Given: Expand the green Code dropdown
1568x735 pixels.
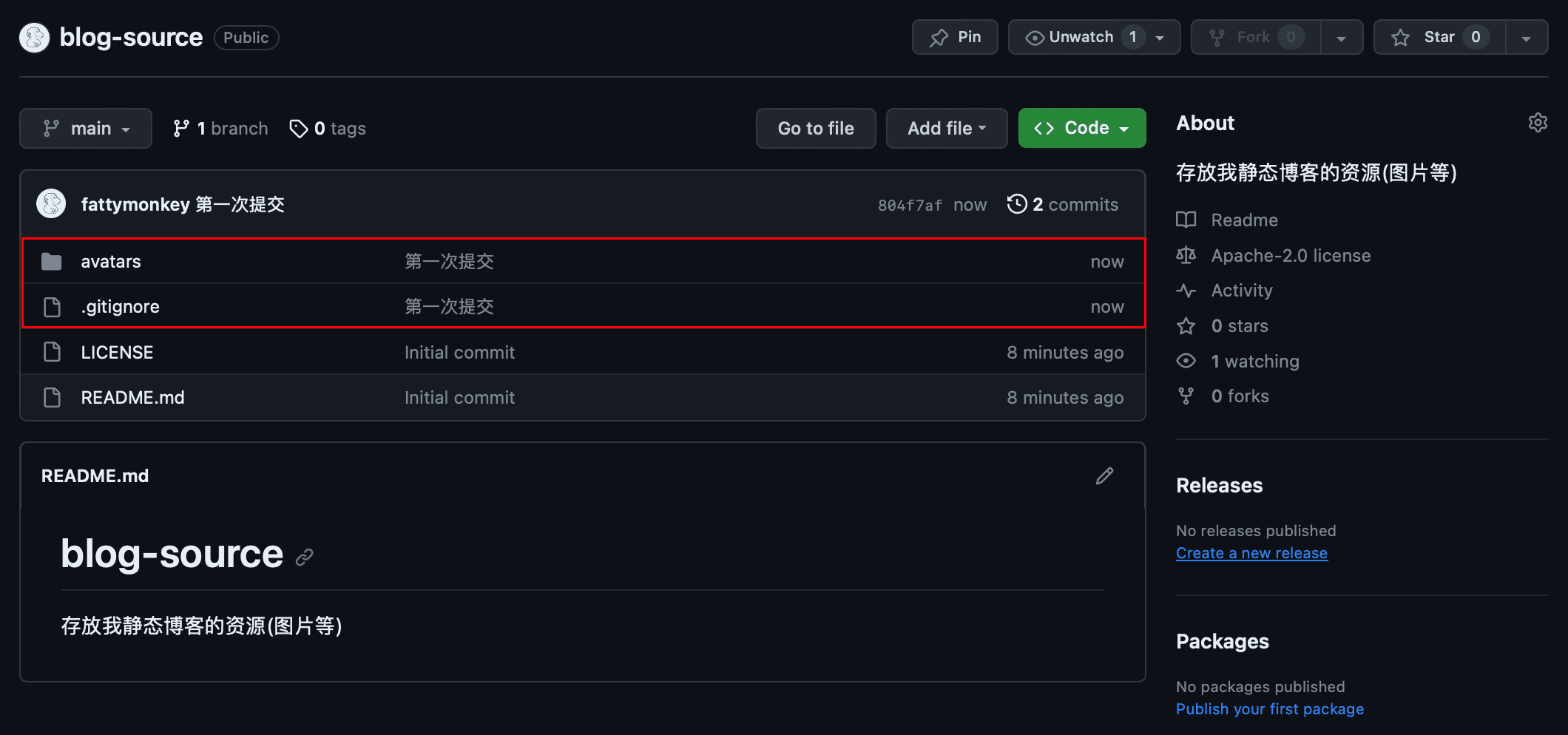Looking at the screenshot, I should point(1082,128).
